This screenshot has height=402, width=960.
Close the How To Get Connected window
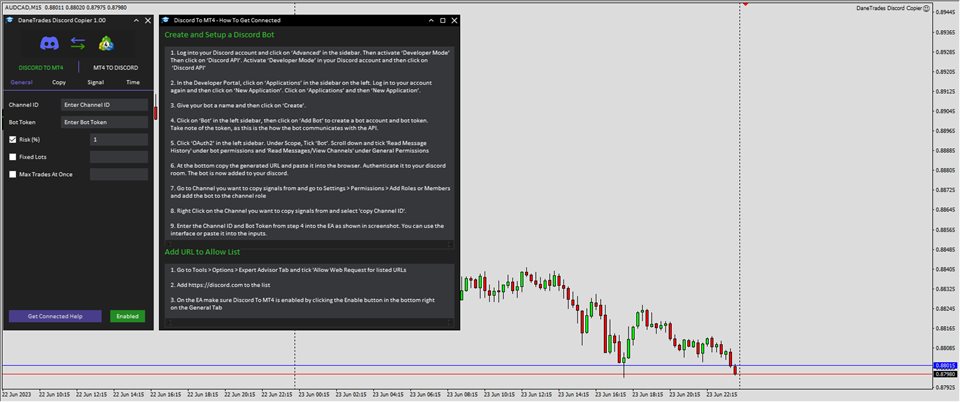pyautogui.click(x=454, y=20)
